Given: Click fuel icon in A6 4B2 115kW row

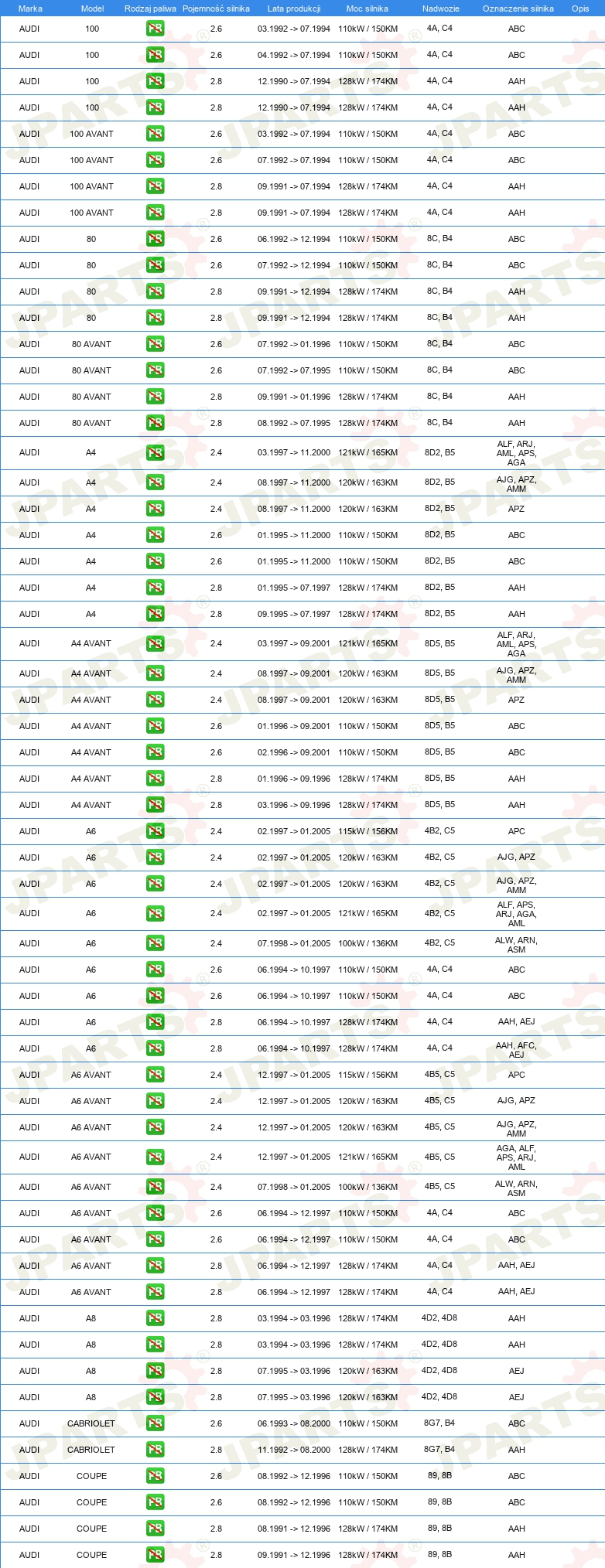Looking at the screenshot, I should tap(155, 831).
